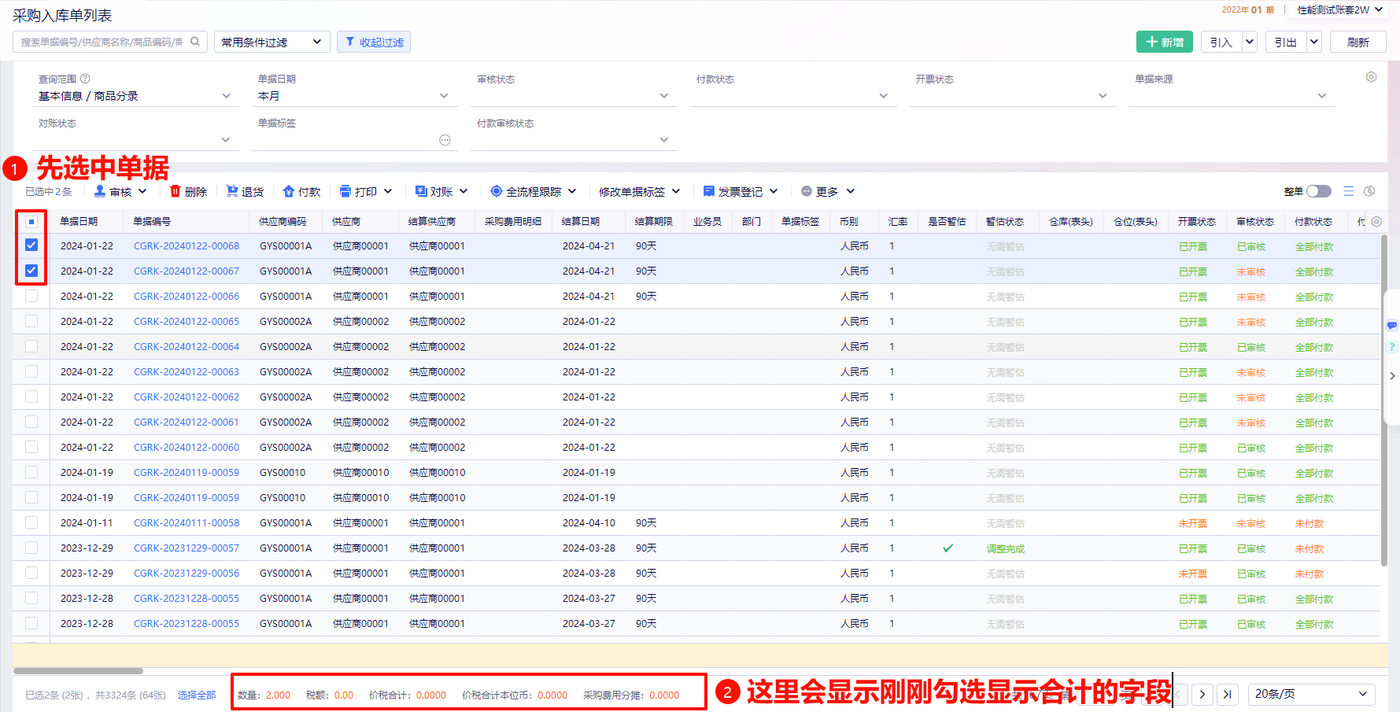Image resolution: width=1400 pixels, height=712 pixels.
Task: Open the chat bubble side icon
Action: tap(1391, 326)
